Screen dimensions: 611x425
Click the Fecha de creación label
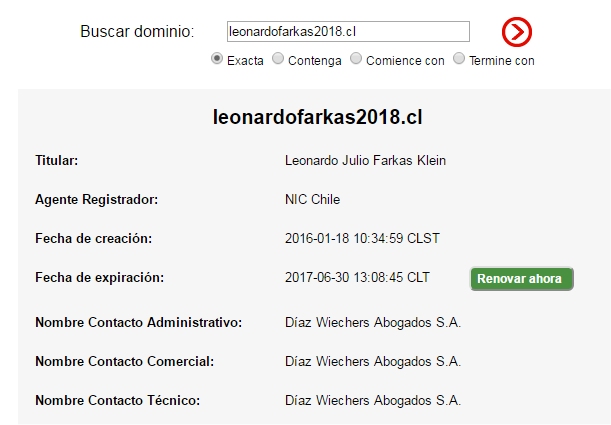93,238
